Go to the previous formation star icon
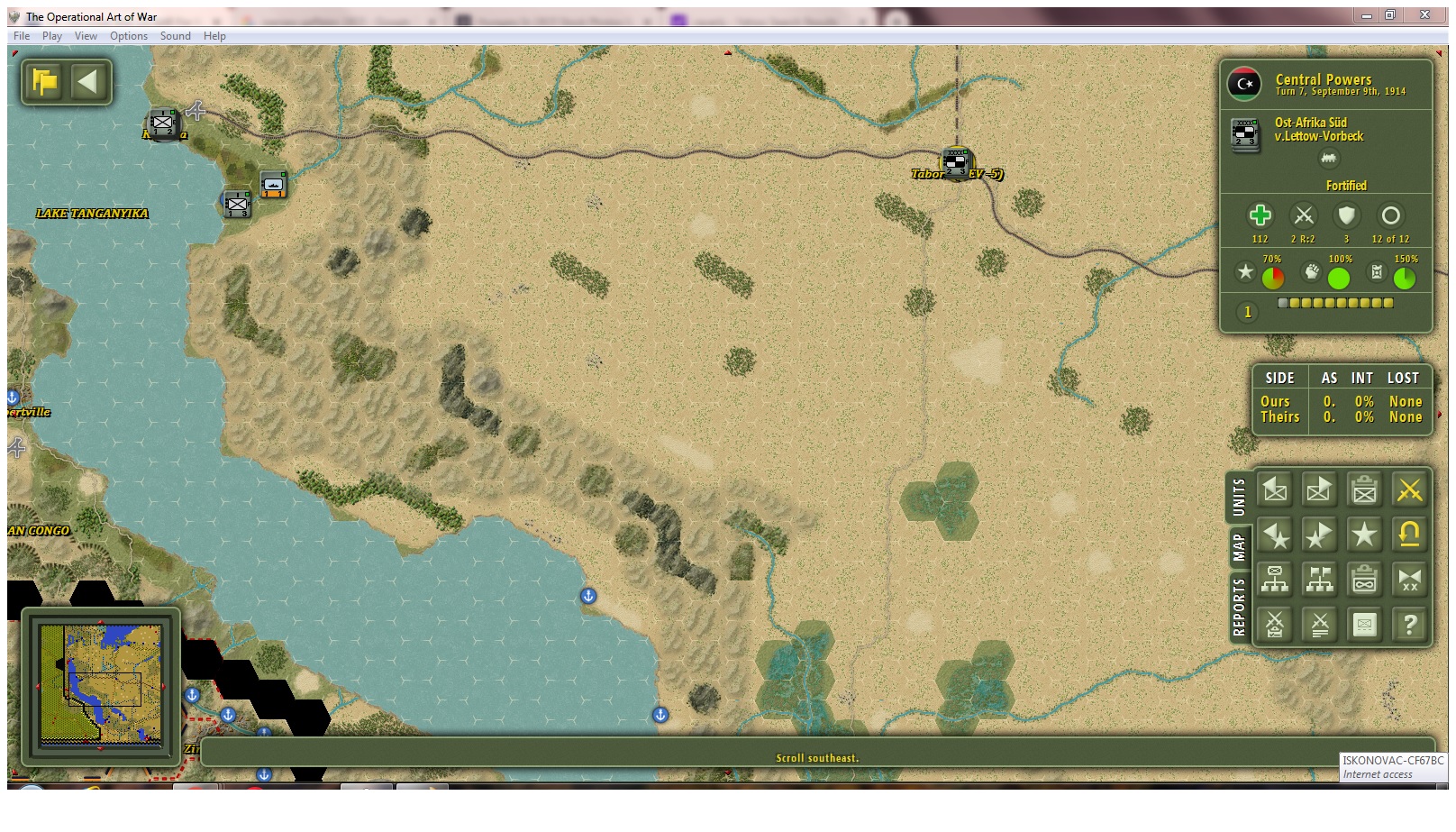Viewport: 1456px width, 832px height. tap(1275, 535)
